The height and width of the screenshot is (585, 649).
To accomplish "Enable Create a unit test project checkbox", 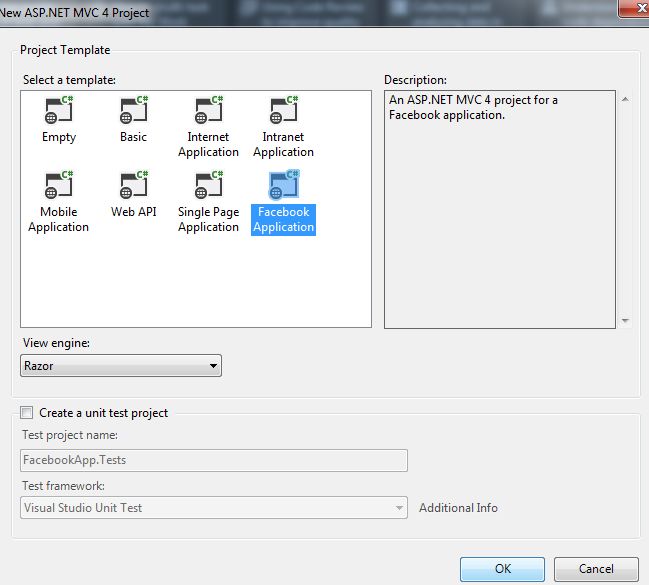I will click(x=27, y=413).
